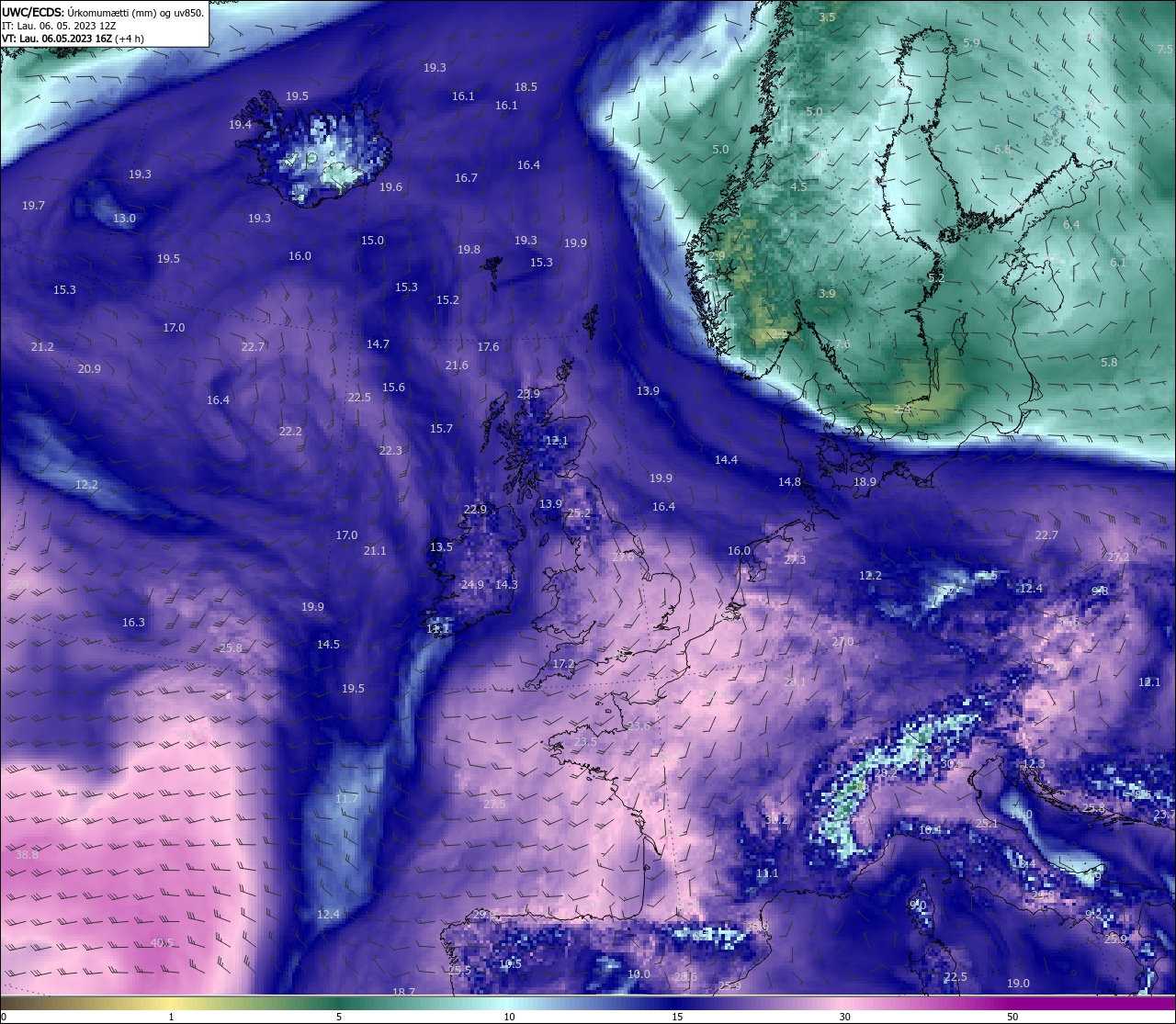The height and width of the screenshot is (1024, 1176).
Task: Click the map value 13.0
Action: pyautogui.click(x=124, y=219)
